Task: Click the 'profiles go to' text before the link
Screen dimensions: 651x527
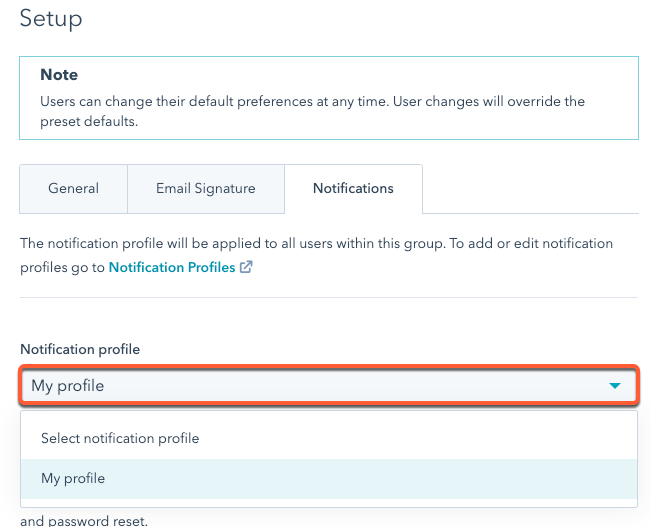Action: tap(62, 268)
